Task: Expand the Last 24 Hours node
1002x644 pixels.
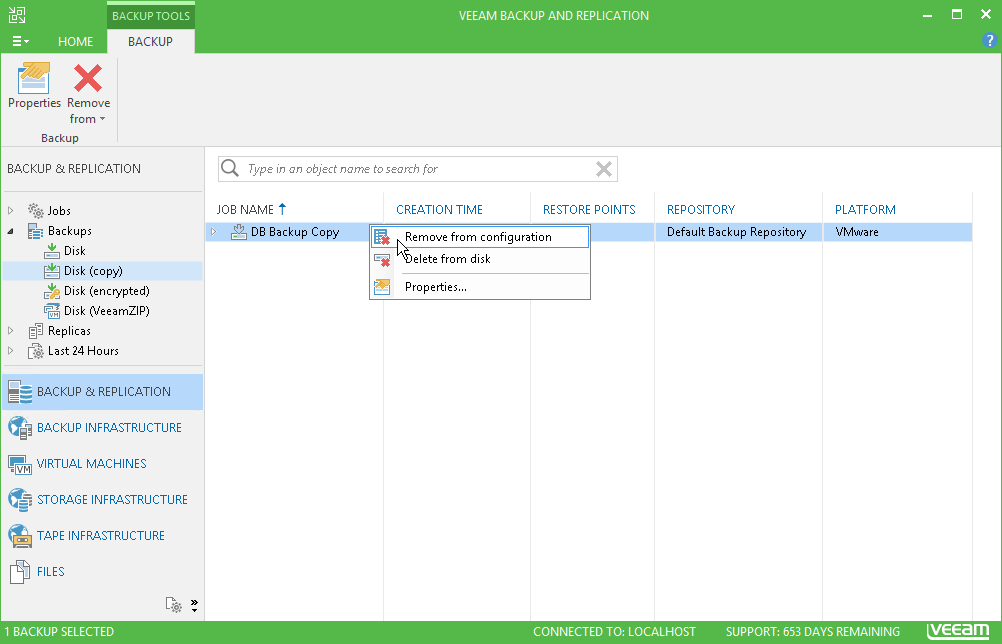Action: point(11,351)
